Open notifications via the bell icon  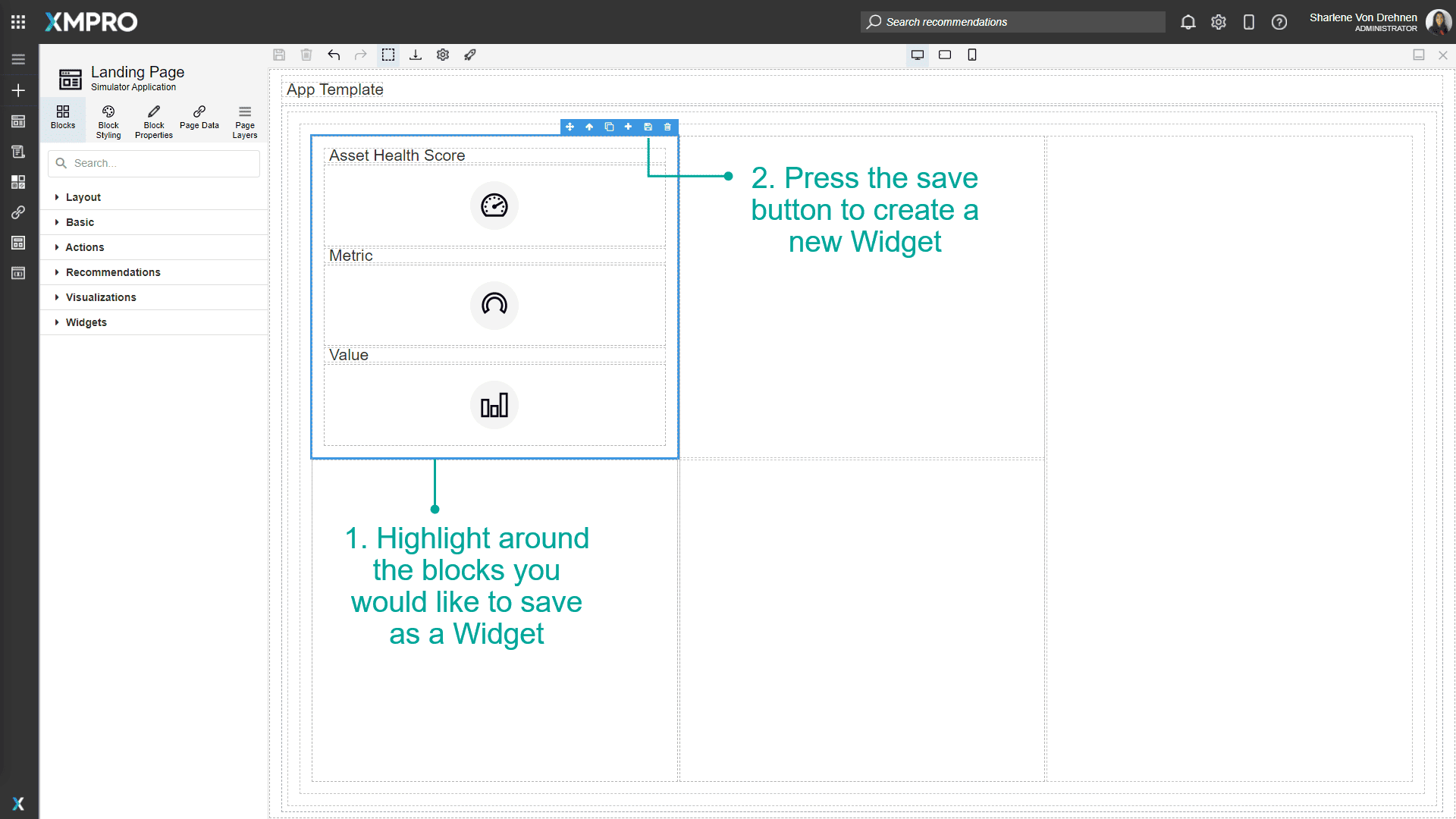pyautogui.click(x=1188, y=22)
